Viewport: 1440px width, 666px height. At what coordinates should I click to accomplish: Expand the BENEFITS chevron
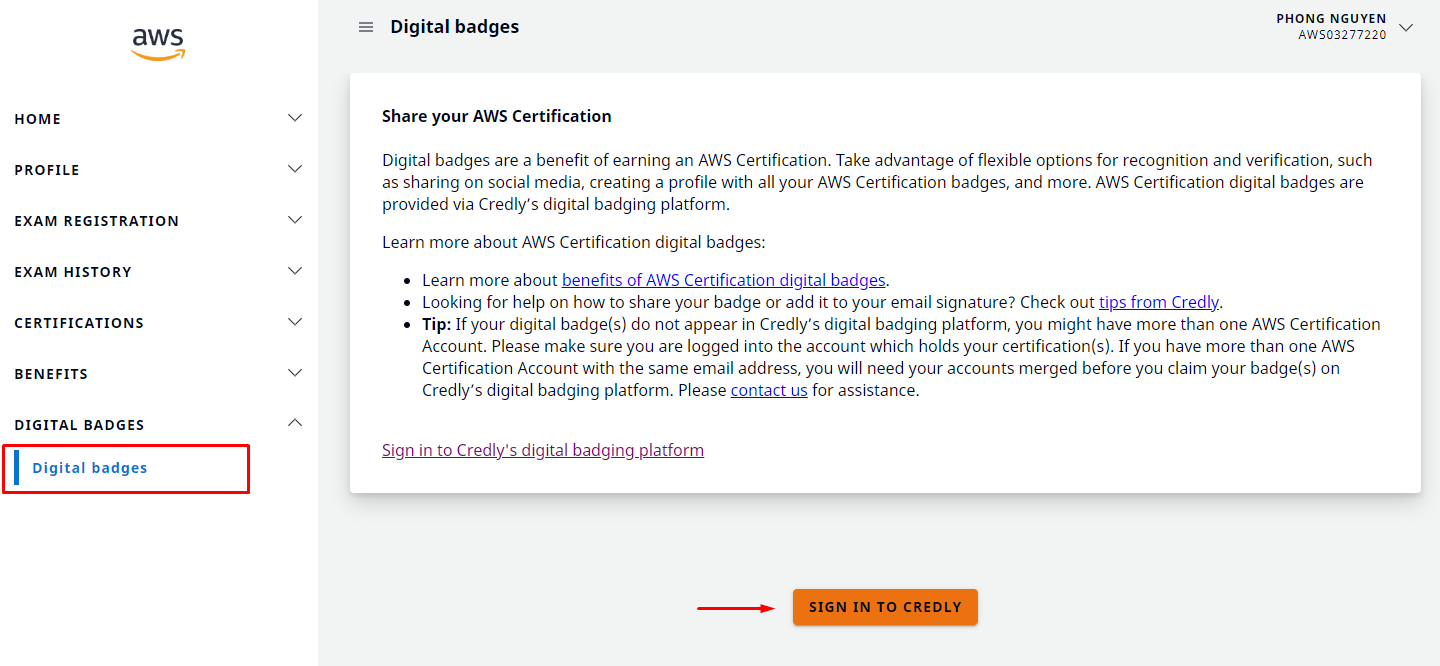(295, 373)
